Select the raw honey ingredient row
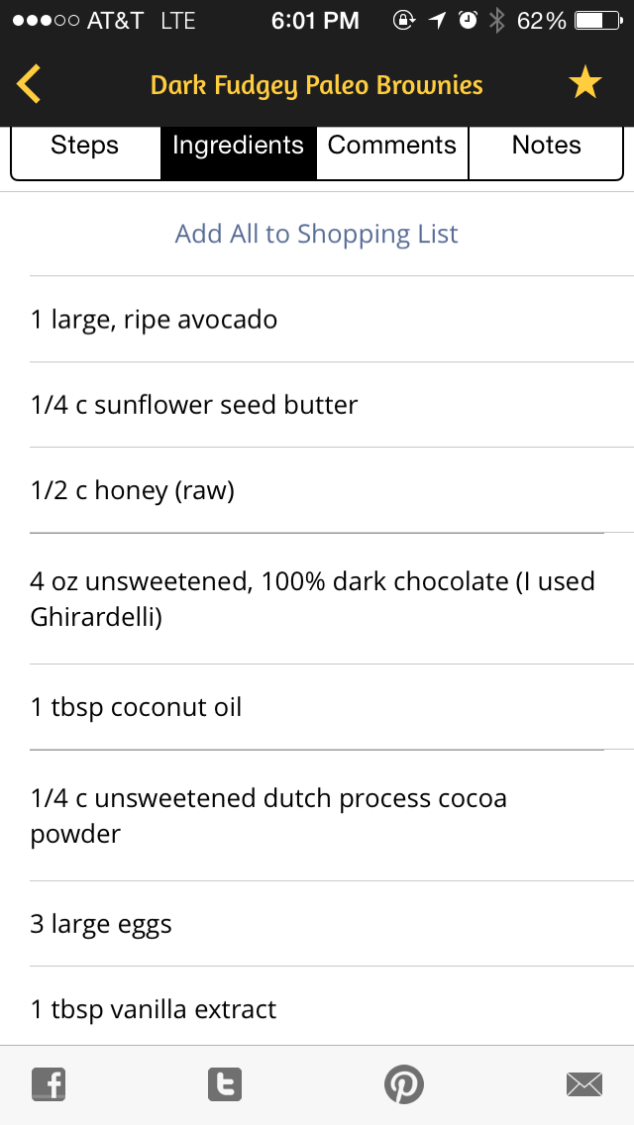Screen dimensions: 634x1125 tap(317, 491)
